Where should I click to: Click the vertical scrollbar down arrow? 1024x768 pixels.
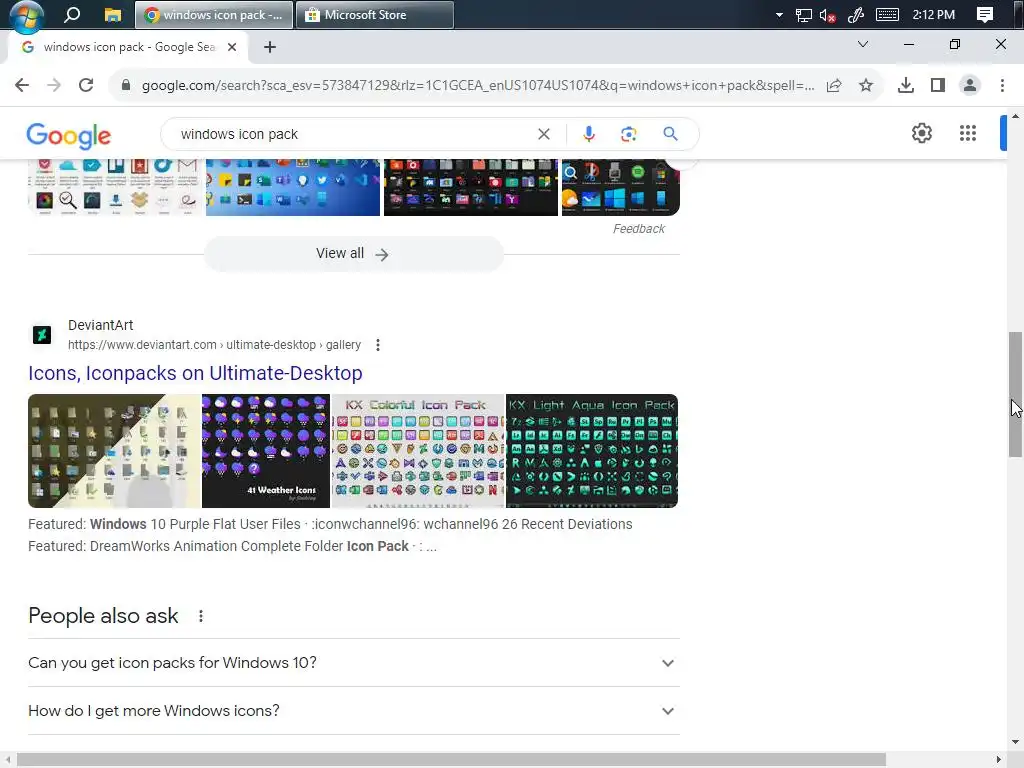tap(1015, 742)
